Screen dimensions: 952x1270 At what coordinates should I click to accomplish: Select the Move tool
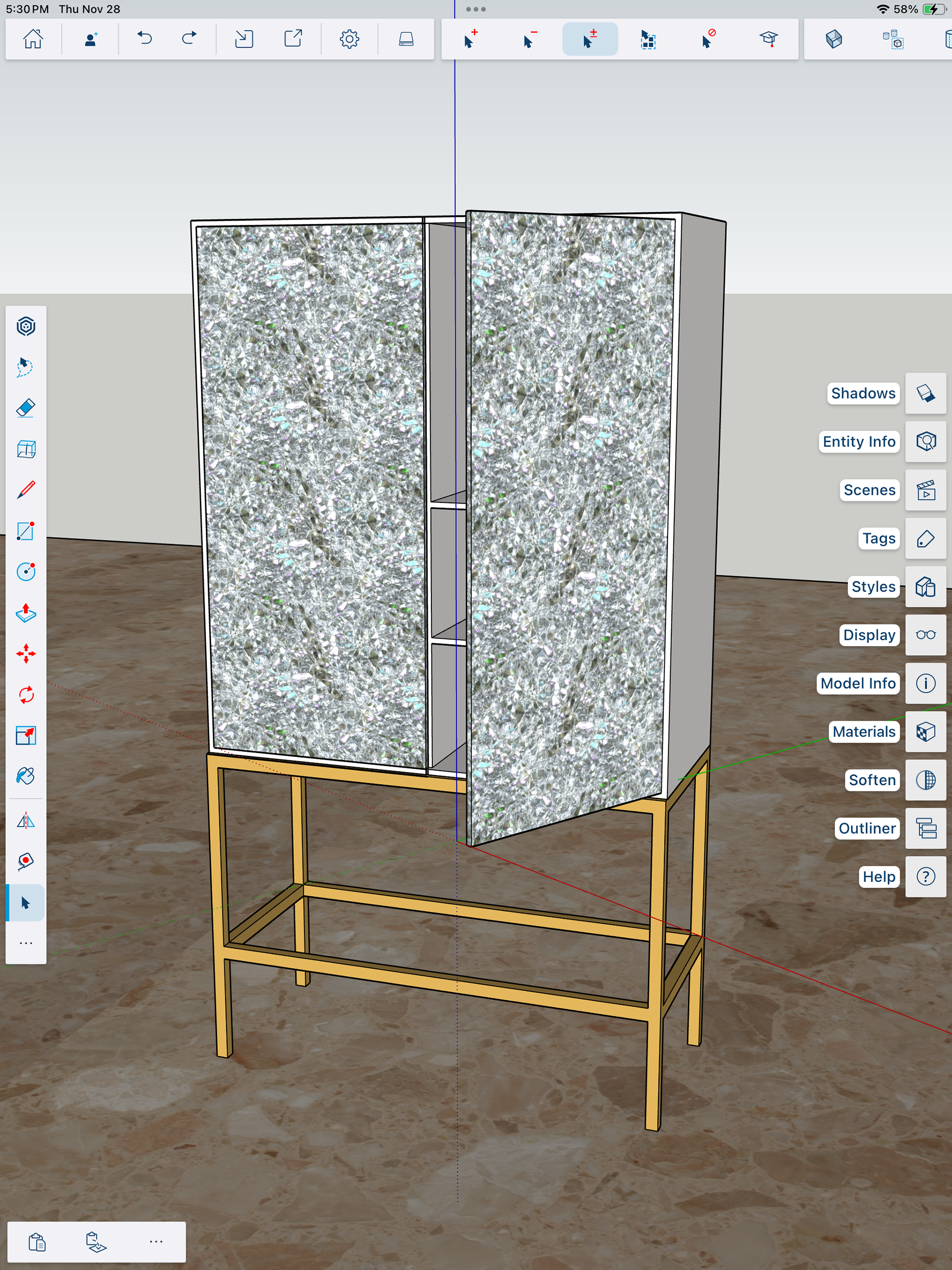[x=26, y=654]
